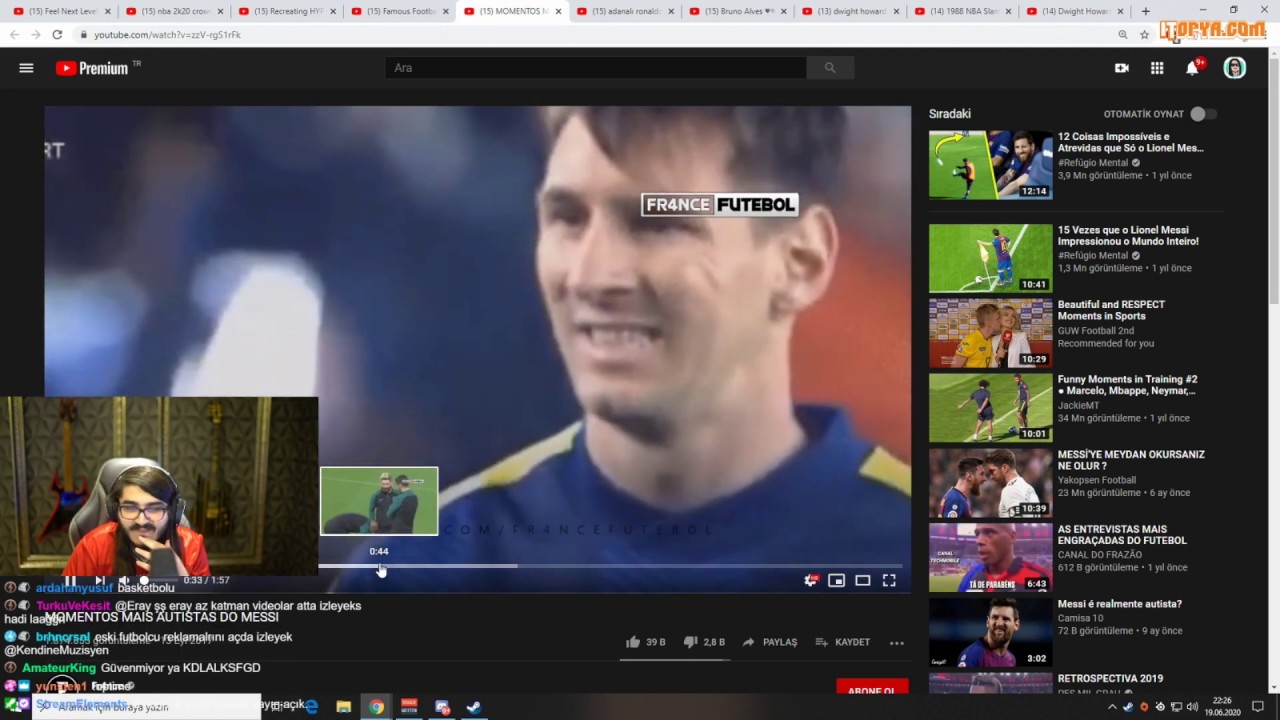The image size is (1280, 720).
Task: Open the Voicemeeter taskbar icon
Action: click(x=409, y=707)
